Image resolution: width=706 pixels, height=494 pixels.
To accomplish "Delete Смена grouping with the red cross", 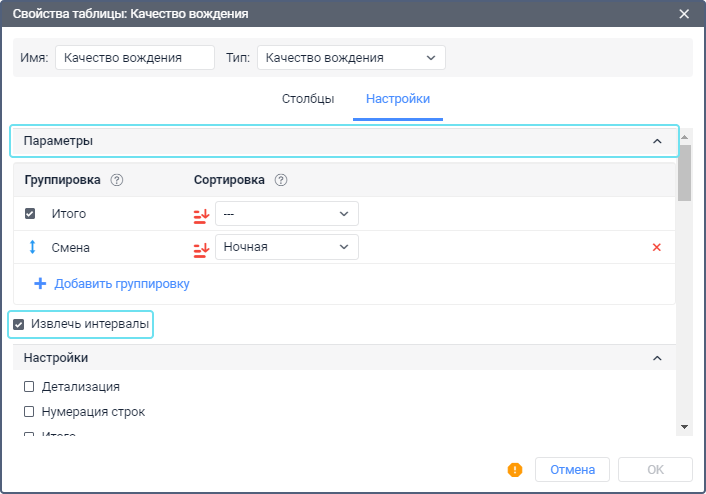I will pos(657,247).
